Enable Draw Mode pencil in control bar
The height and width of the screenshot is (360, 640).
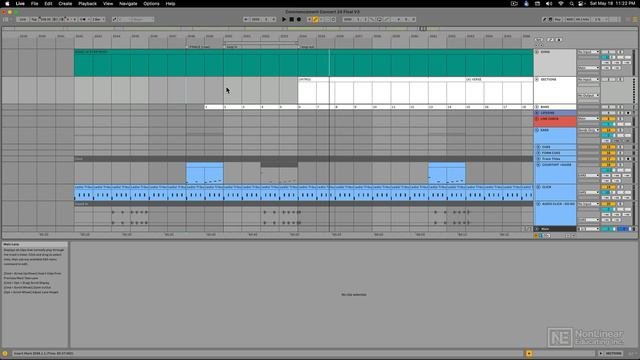[x=544, y=19]
